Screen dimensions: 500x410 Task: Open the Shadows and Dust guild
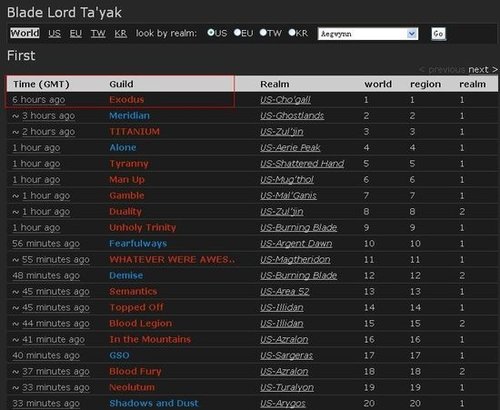coord(154,403)
